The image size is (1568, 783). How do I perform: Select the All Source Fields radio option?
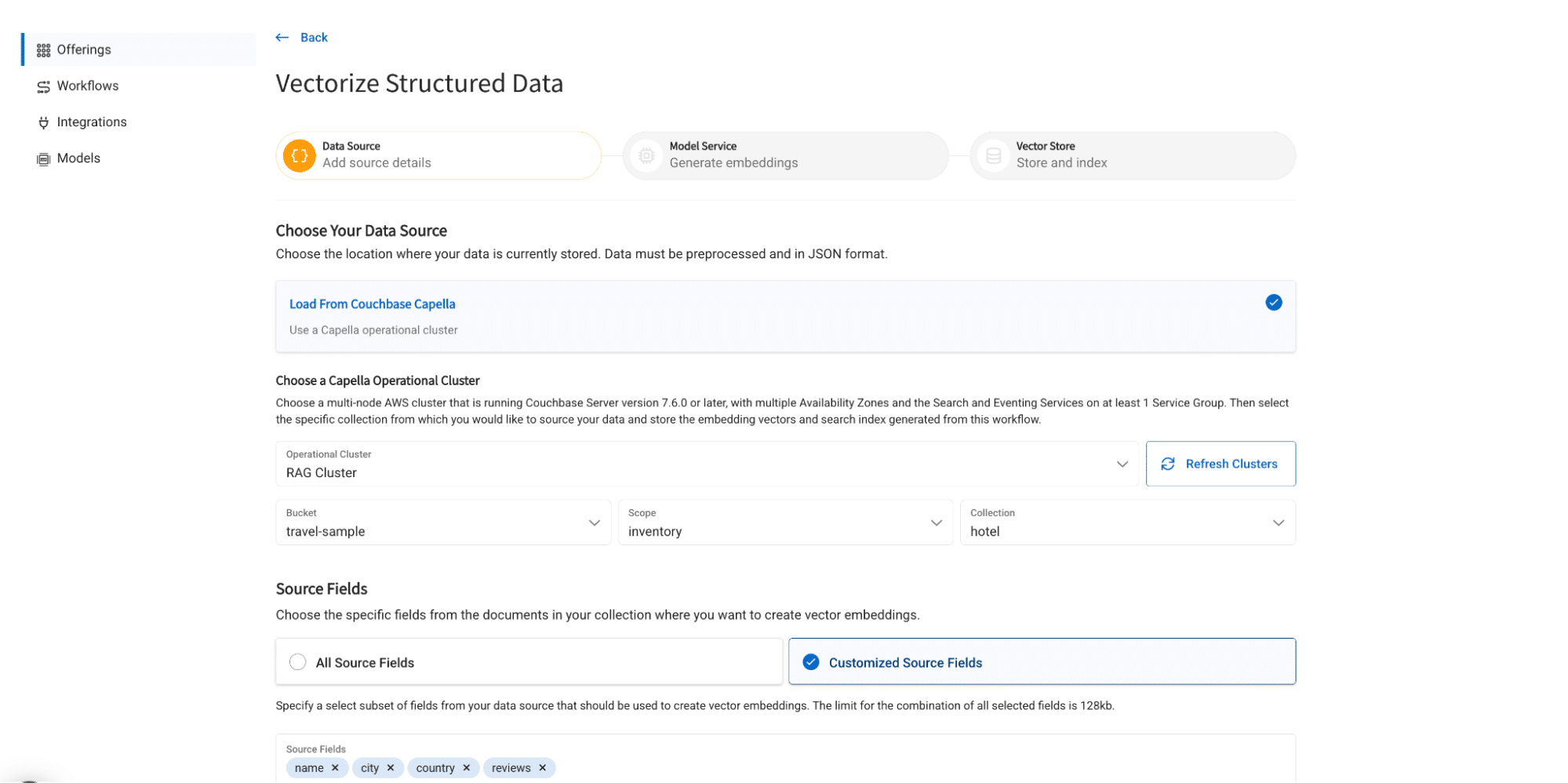[529, 661]
